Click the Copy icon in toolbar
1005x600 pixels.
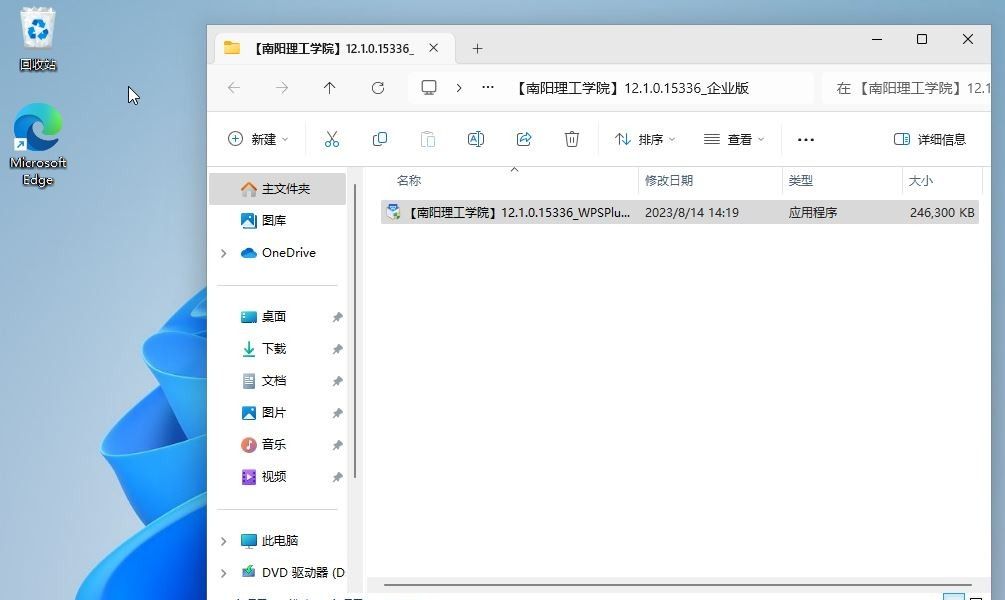pyautogui.click(x=379, y=139)
